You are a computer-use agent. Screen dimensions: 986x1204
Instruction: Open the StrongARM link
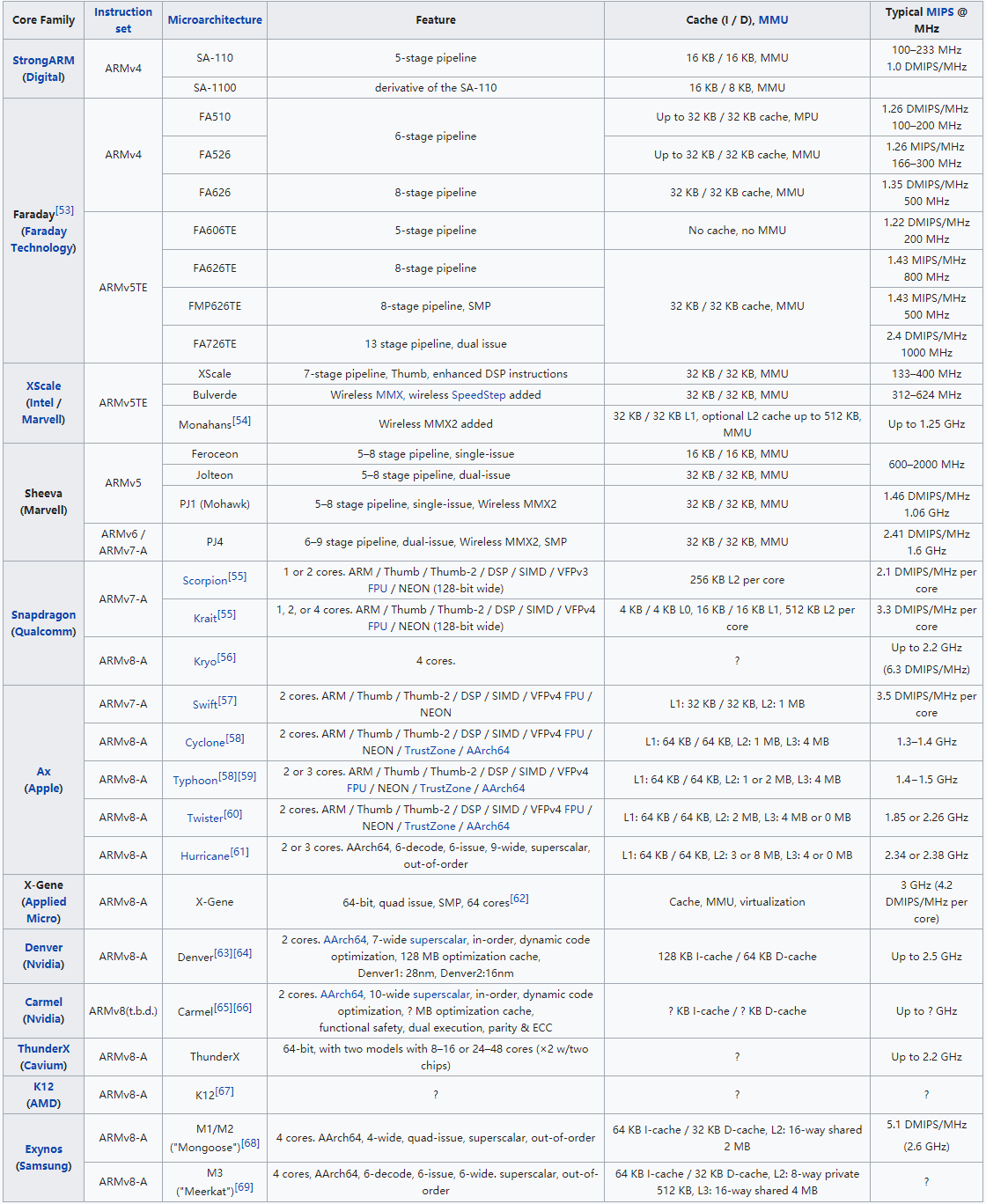(x=44, y=60)
